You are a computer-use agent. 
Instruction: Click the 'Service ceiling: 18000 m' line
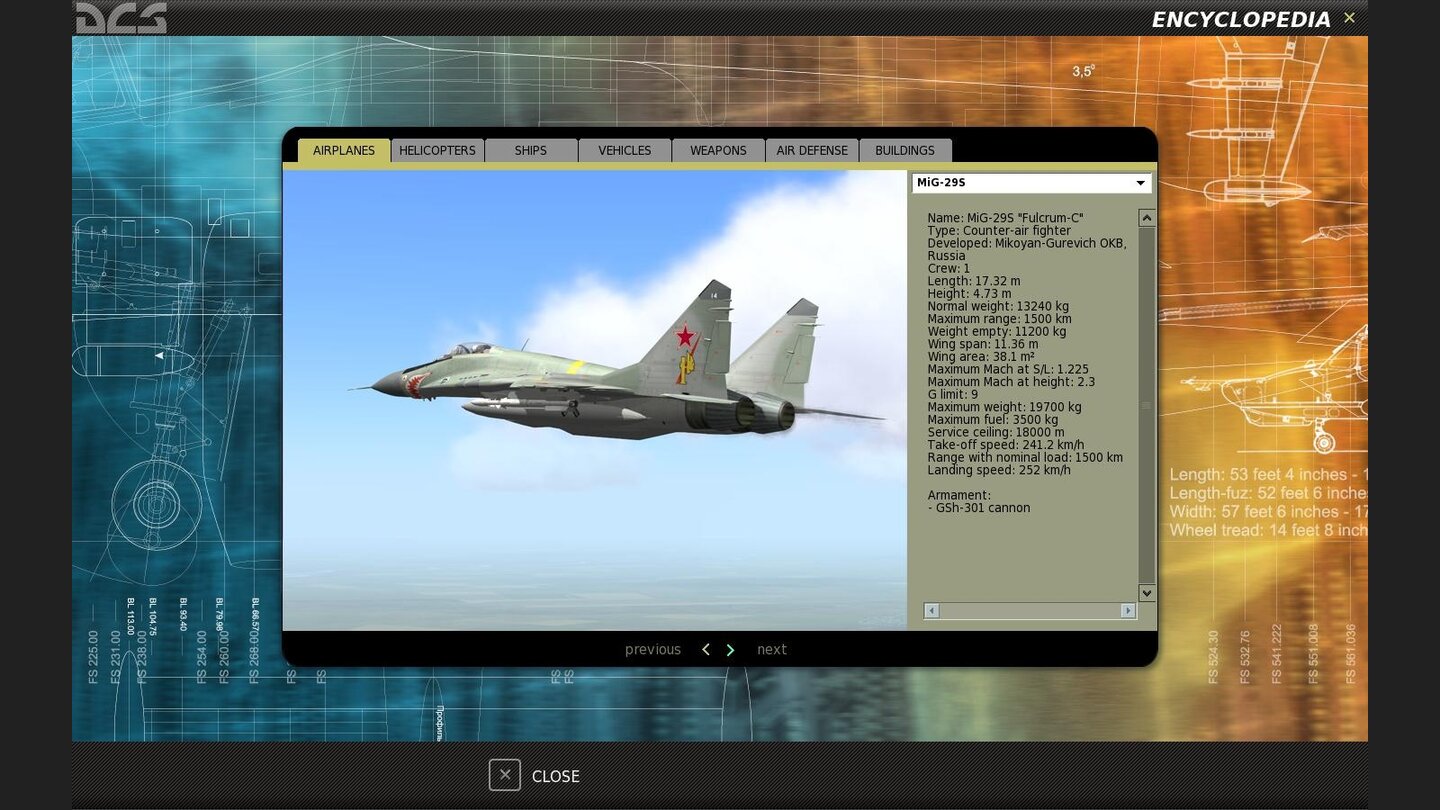[996, 433]
